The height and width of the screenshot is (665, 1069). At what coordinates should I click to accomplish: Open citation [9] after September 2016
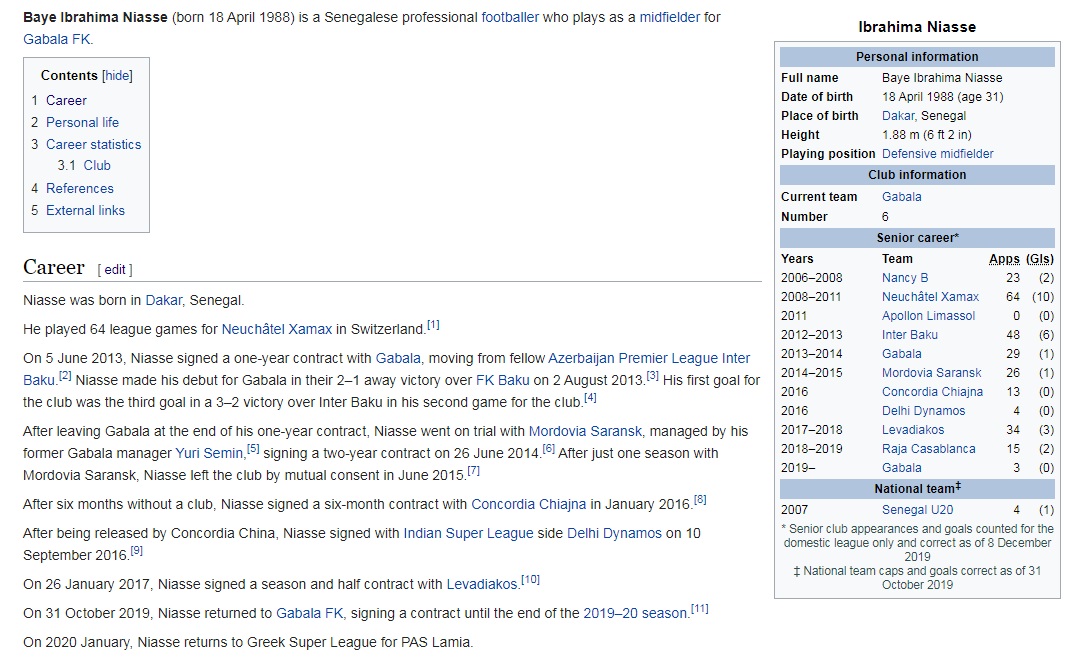[x=136, y=550]
